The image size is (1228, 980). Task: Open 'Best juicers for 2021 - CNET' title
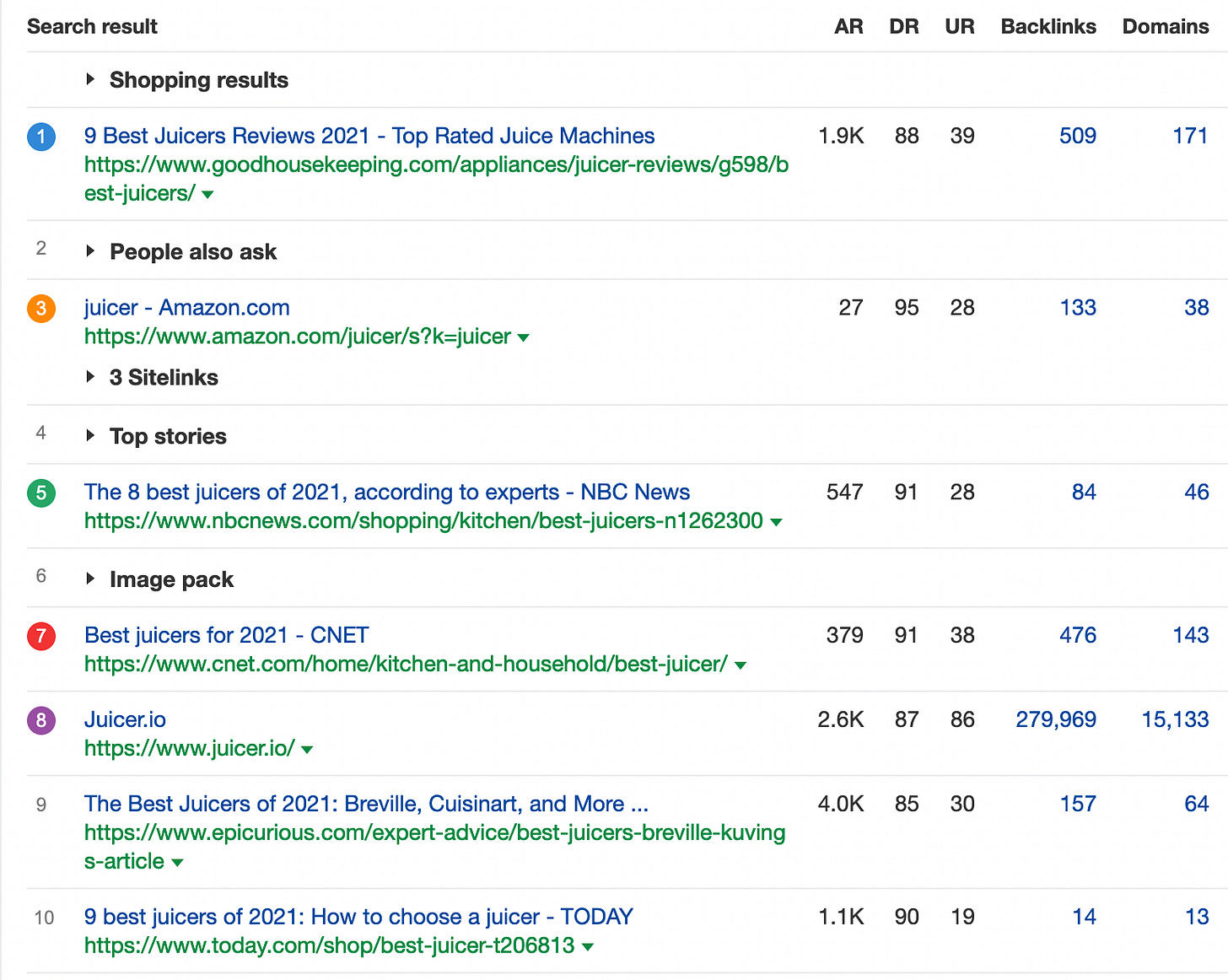point(227,635)
